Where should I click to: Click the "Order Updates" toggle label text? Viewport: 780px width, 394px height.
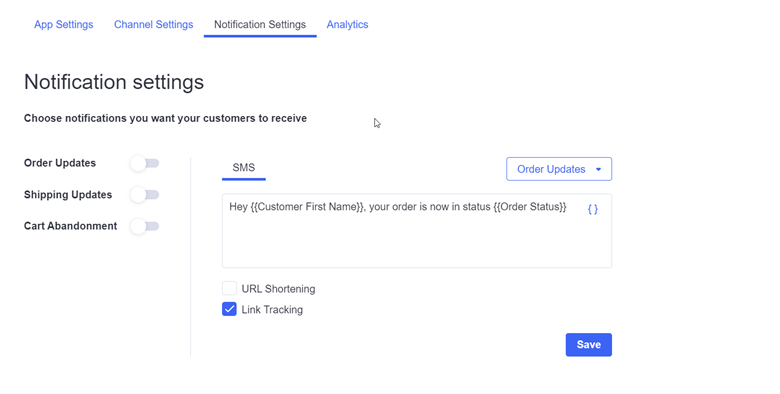60,163
